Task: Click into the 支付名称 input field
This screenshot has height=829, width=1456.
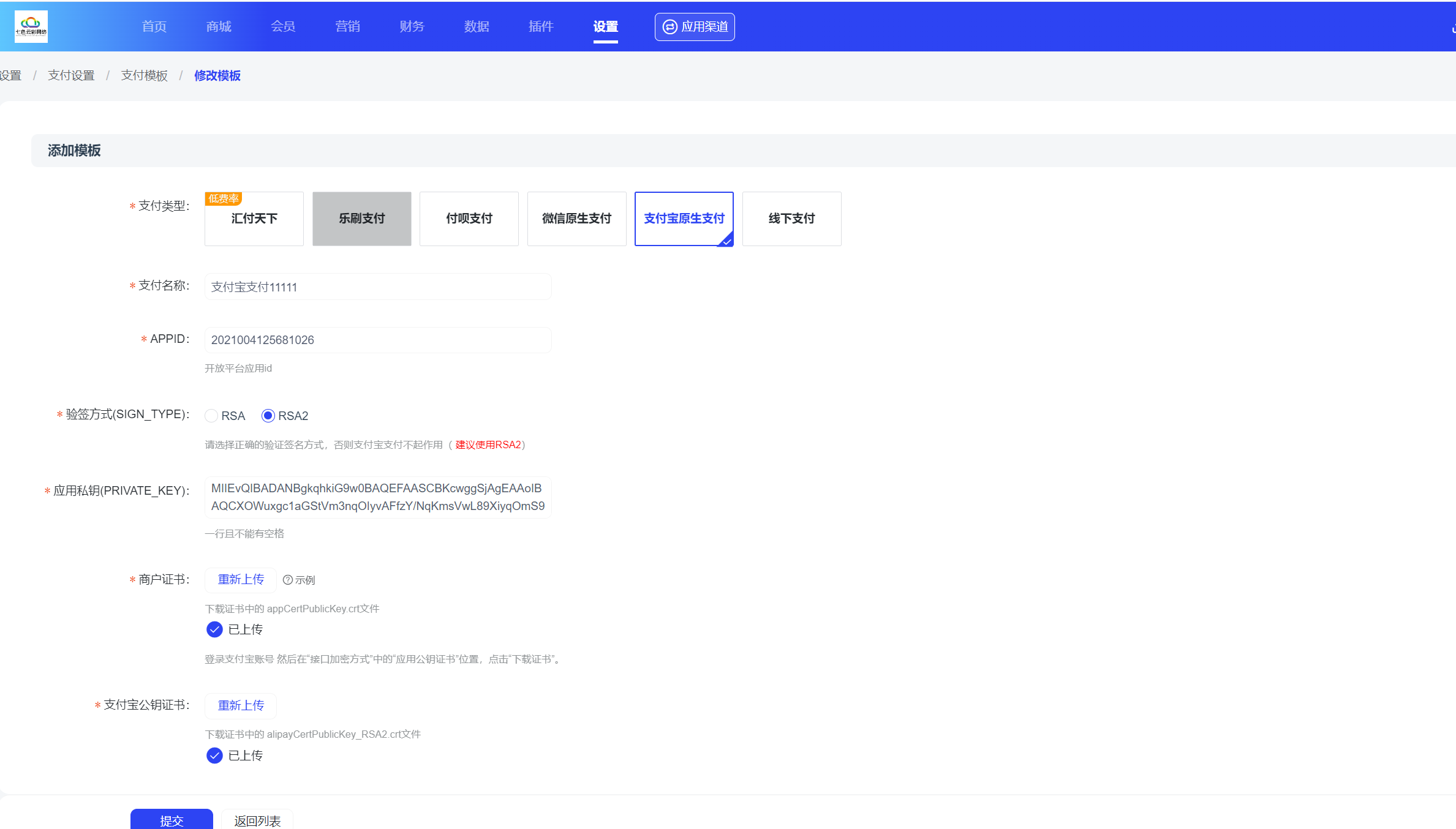Action: click(x=378, y=287)
